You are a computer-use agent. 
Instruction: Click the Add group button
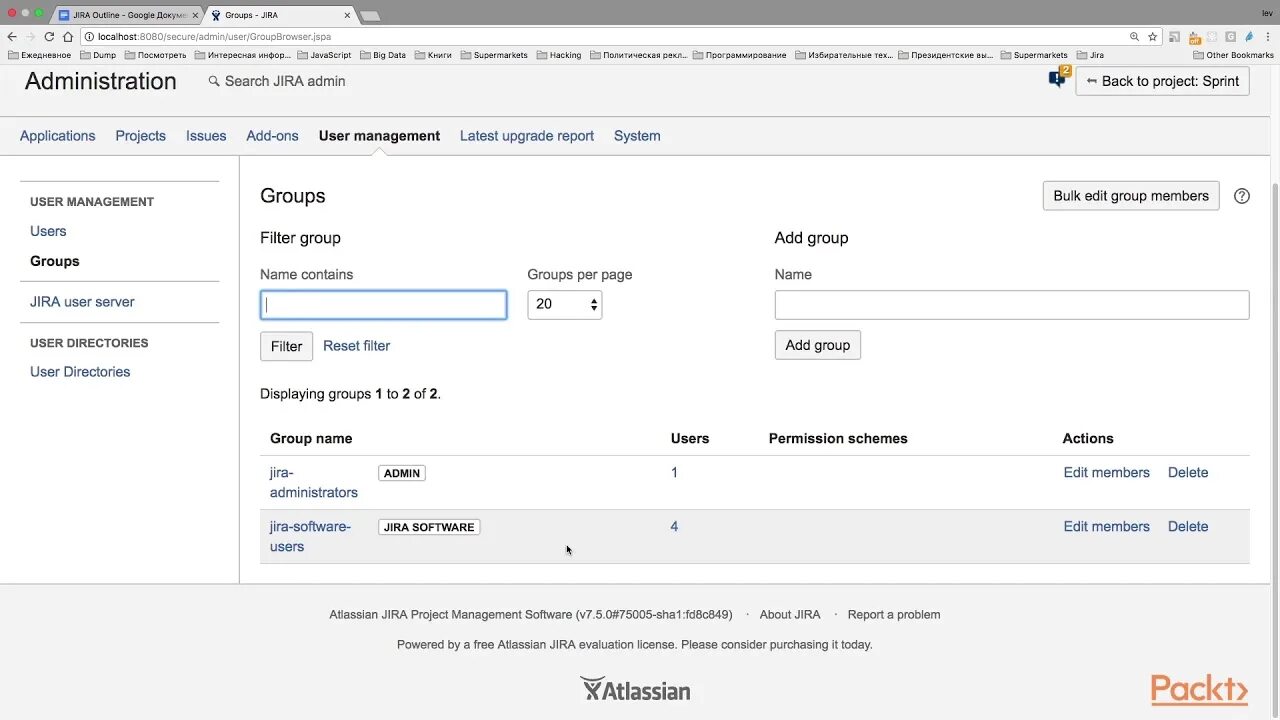click(x=817, y=345)
